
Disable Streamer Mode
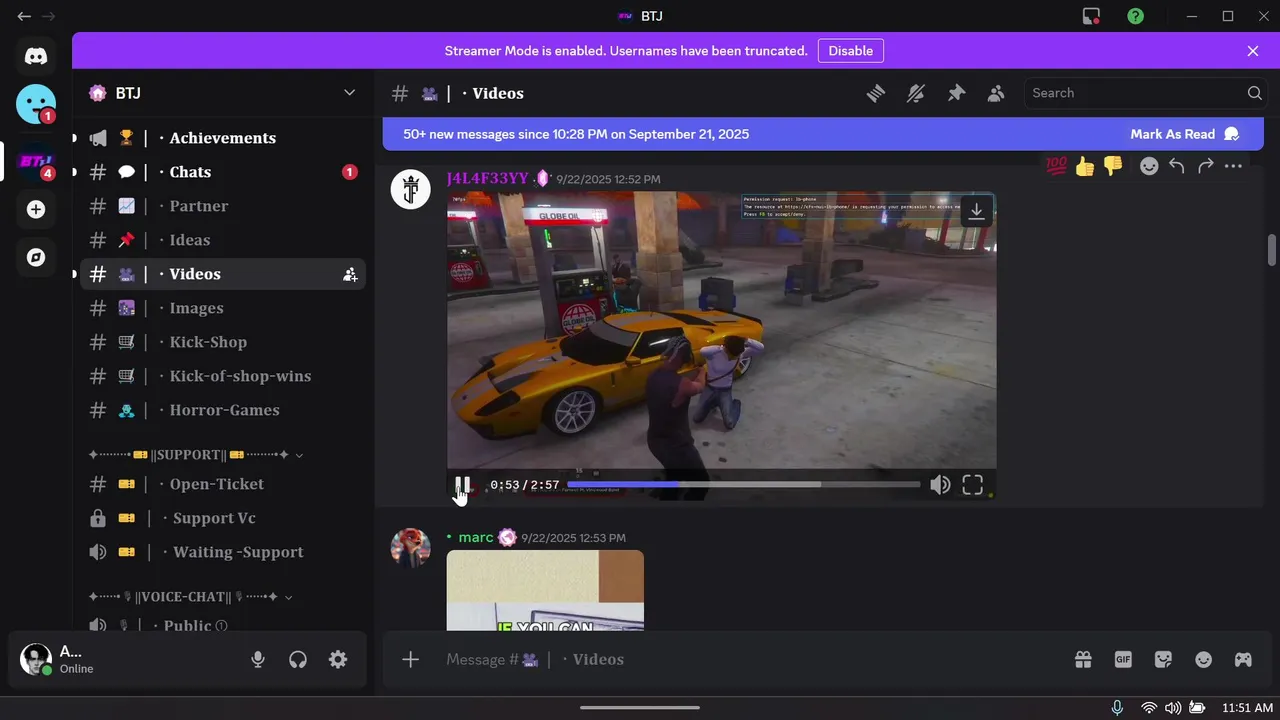click(851, 51)
